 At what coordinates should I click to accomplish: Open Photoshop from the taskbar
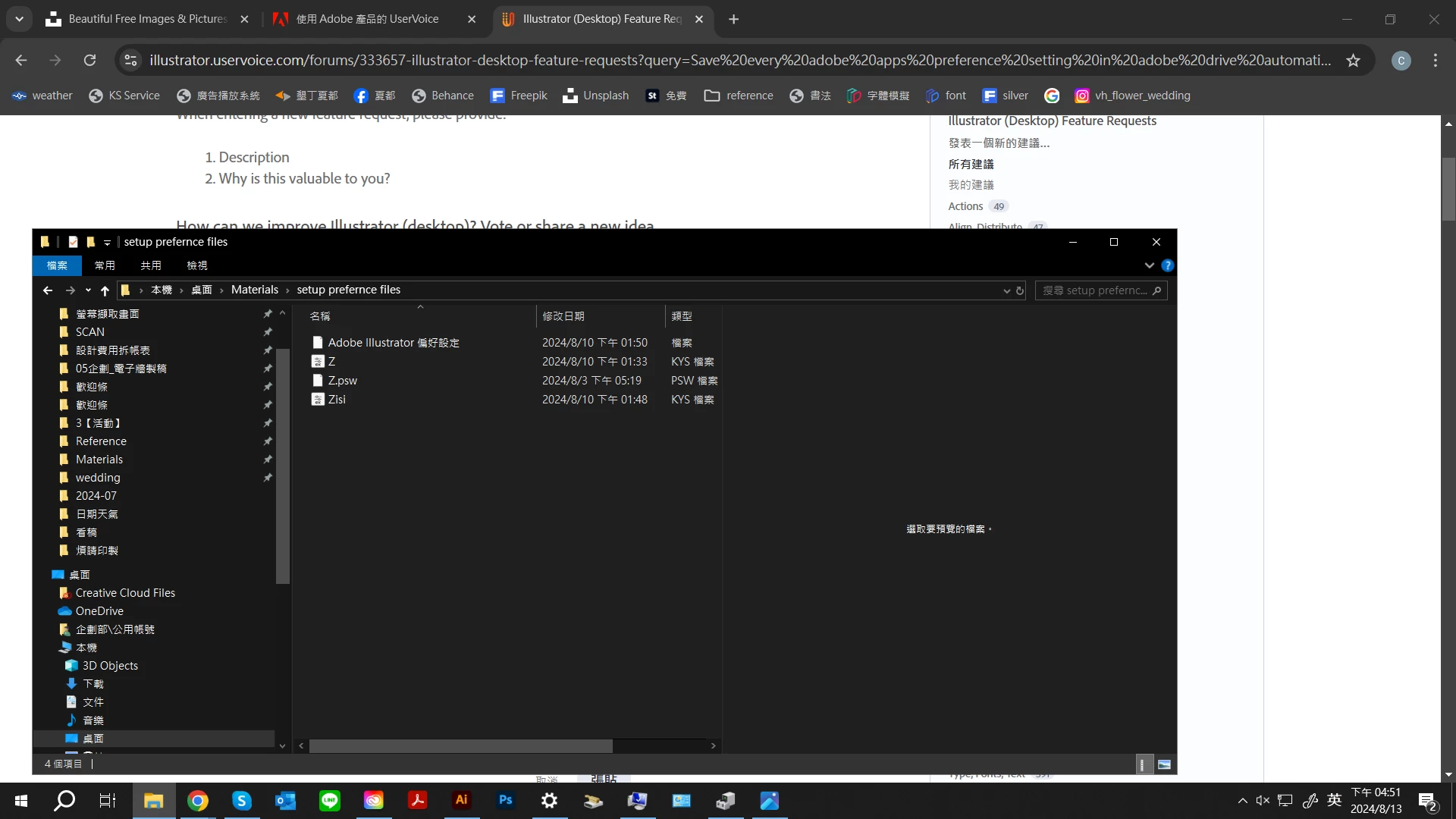[x=505, y=801]
